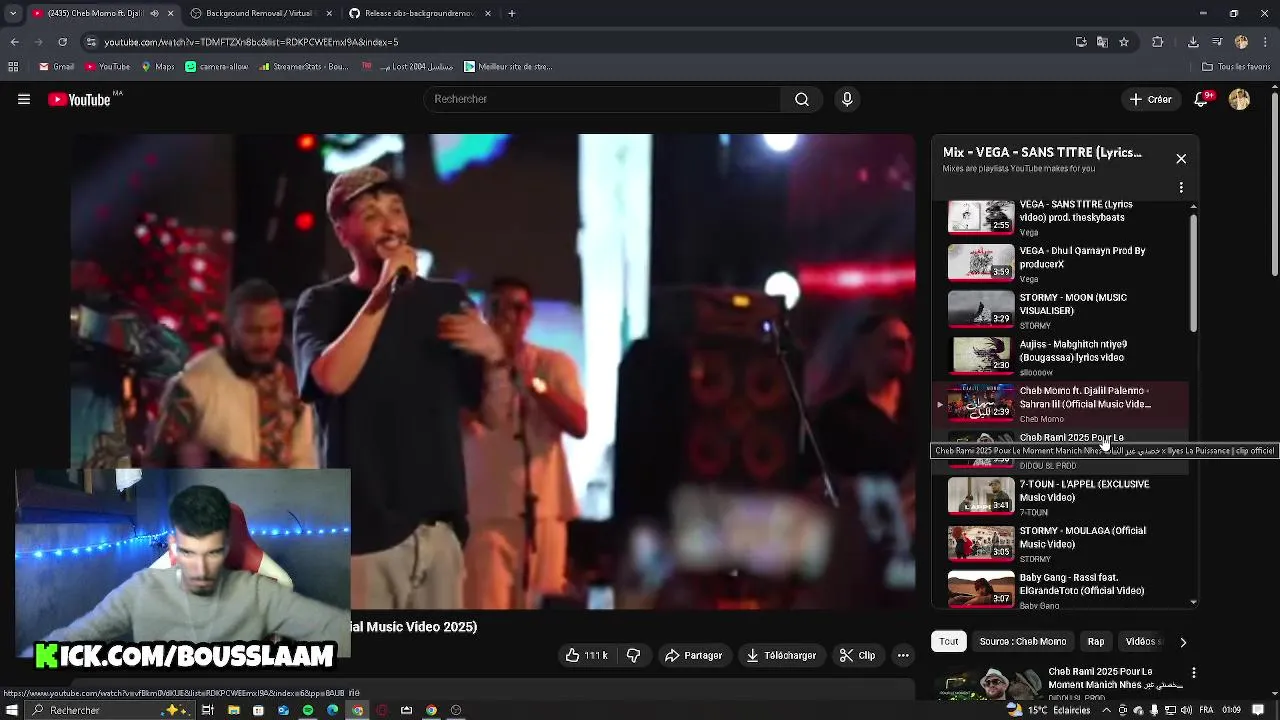Reload the page in Chrome
The width and height of the screenshot is (1280, 720).
point(62,42)
